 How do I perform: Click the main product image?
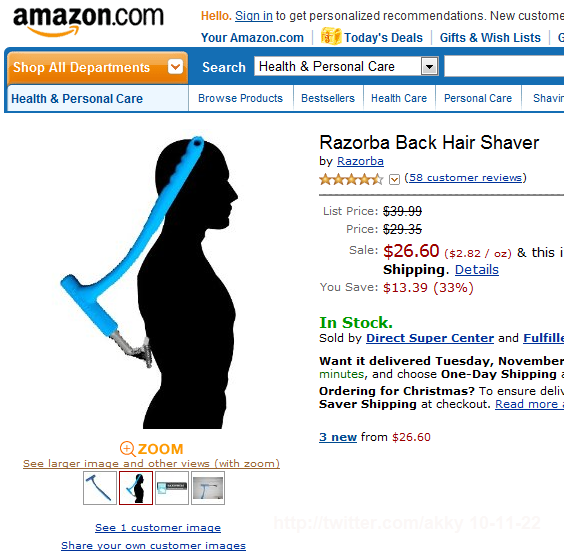pyautogui.click(x=149, y=282)
